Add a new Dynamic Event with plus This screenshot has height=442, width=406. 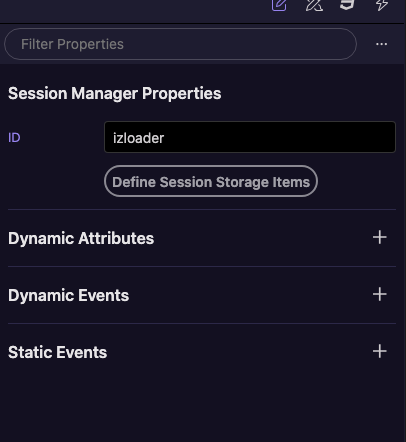click(380, 294)
